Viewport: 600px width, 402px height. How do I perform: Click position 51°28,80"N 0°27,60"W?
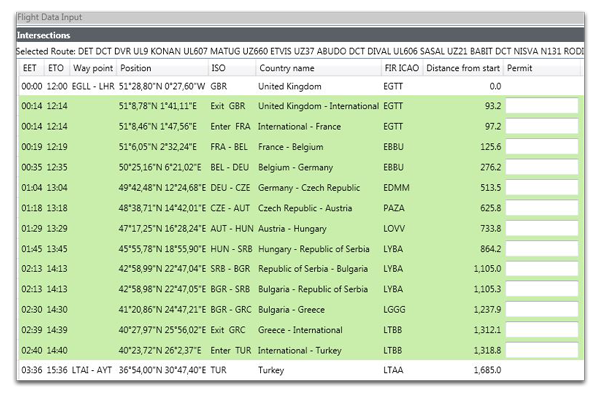click(162, 86)
